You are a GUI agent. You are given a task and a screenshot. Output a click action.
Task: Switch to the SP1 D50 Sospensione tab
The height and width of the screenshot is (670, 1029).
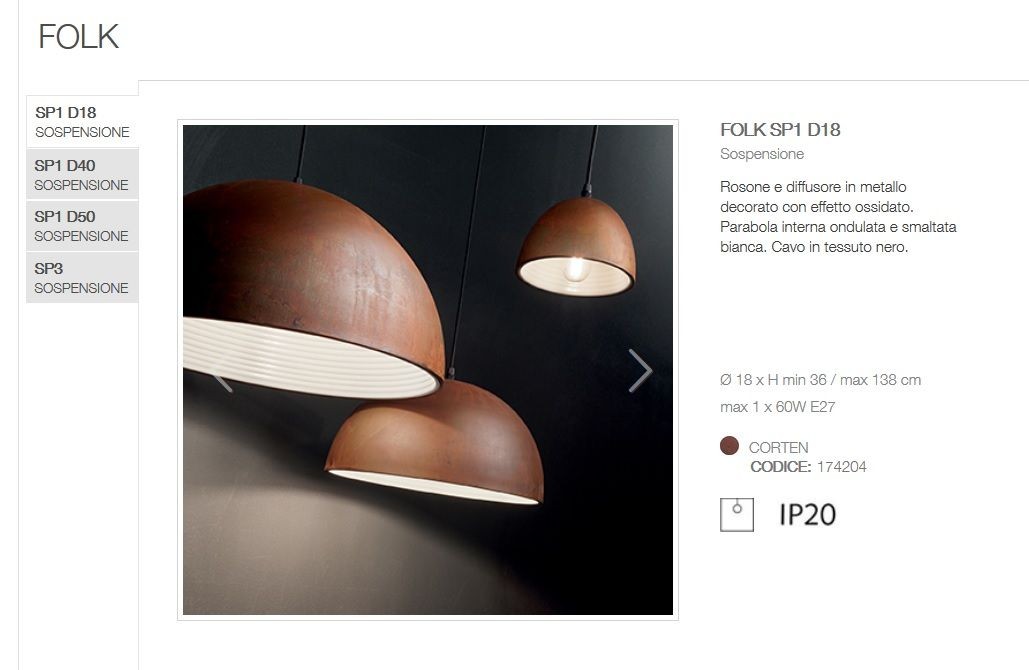[82, 226]
